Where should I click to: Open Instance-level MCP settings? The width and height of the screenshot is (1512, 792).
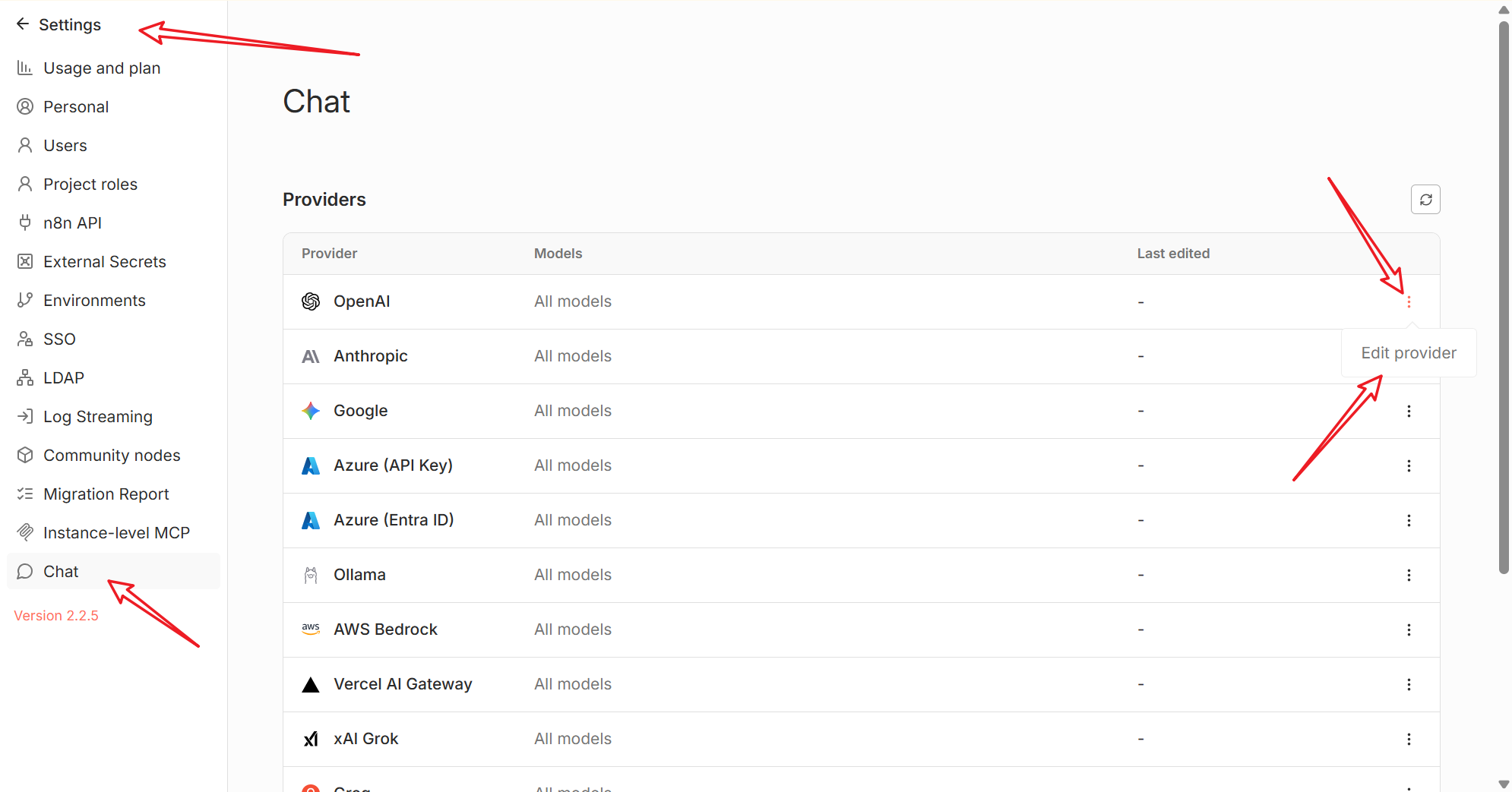113,533
